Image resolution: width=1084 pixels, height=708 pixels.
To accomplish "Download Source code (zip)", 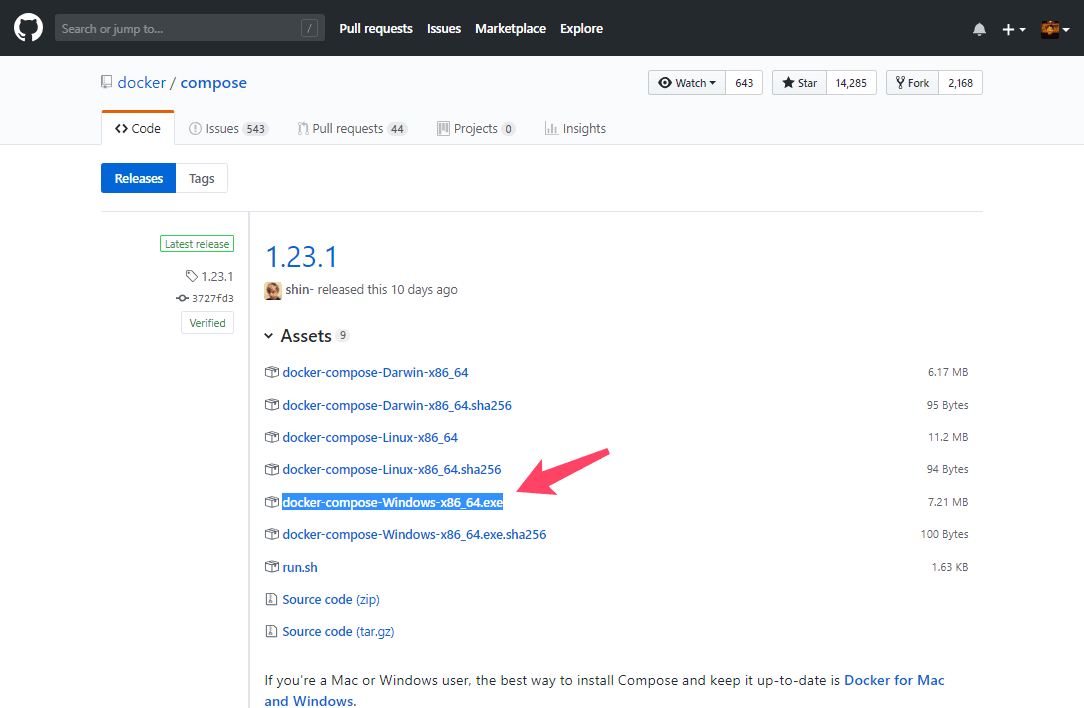I will pos(330,599).
